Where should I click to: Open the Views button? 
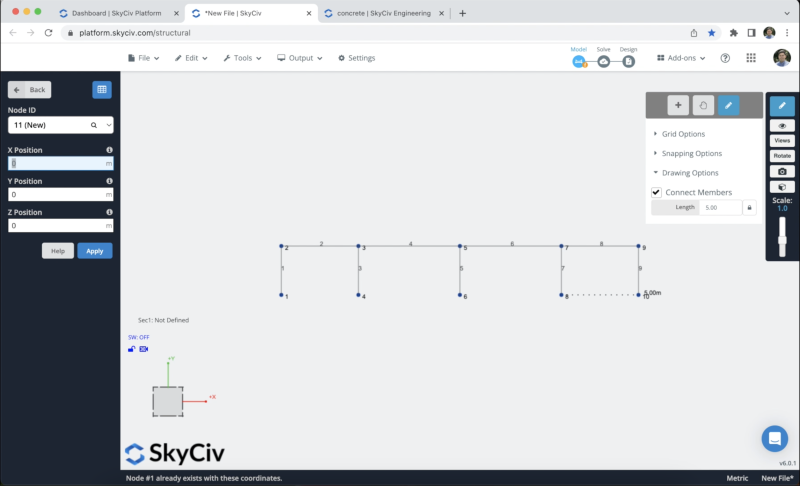(x=782, y=141)
